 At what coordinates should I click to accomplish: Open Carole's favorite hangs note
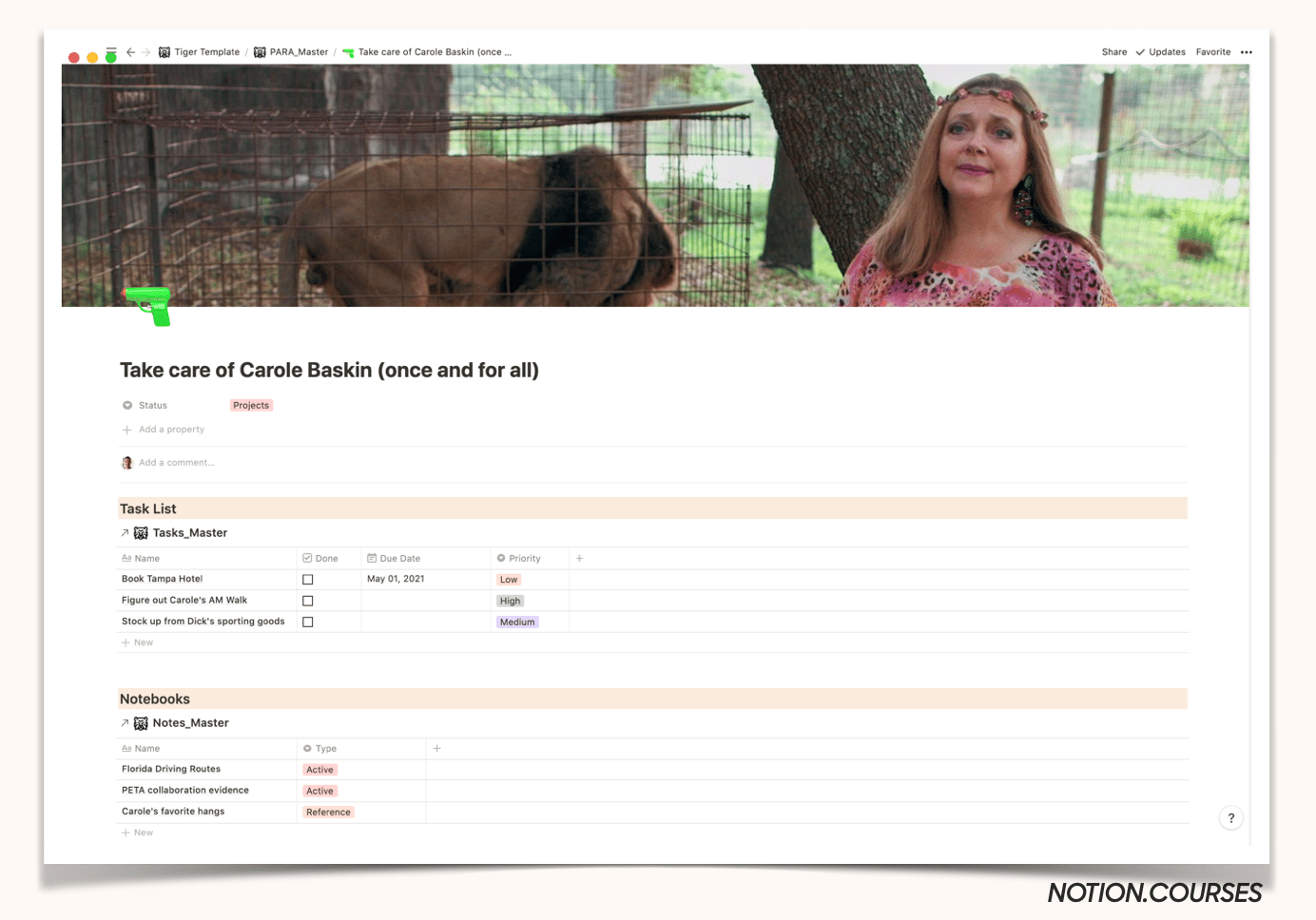(x=173, y=812)
